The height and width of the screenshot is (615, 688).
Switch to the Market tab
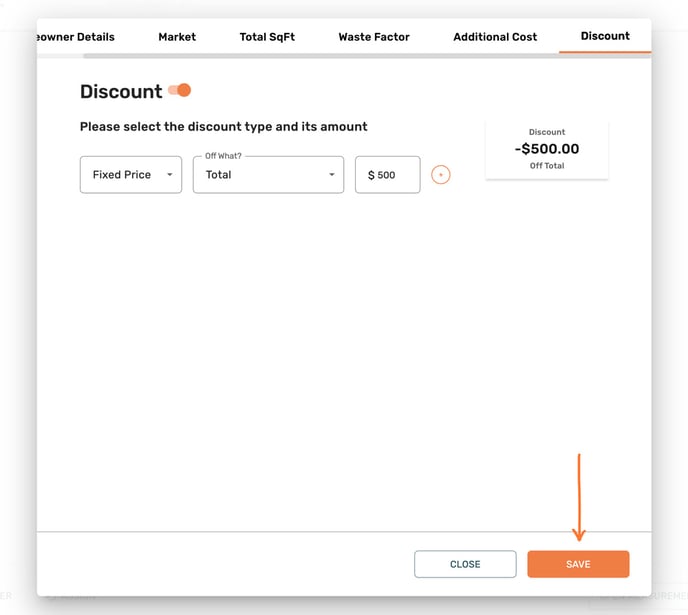[x=177, y=37]
